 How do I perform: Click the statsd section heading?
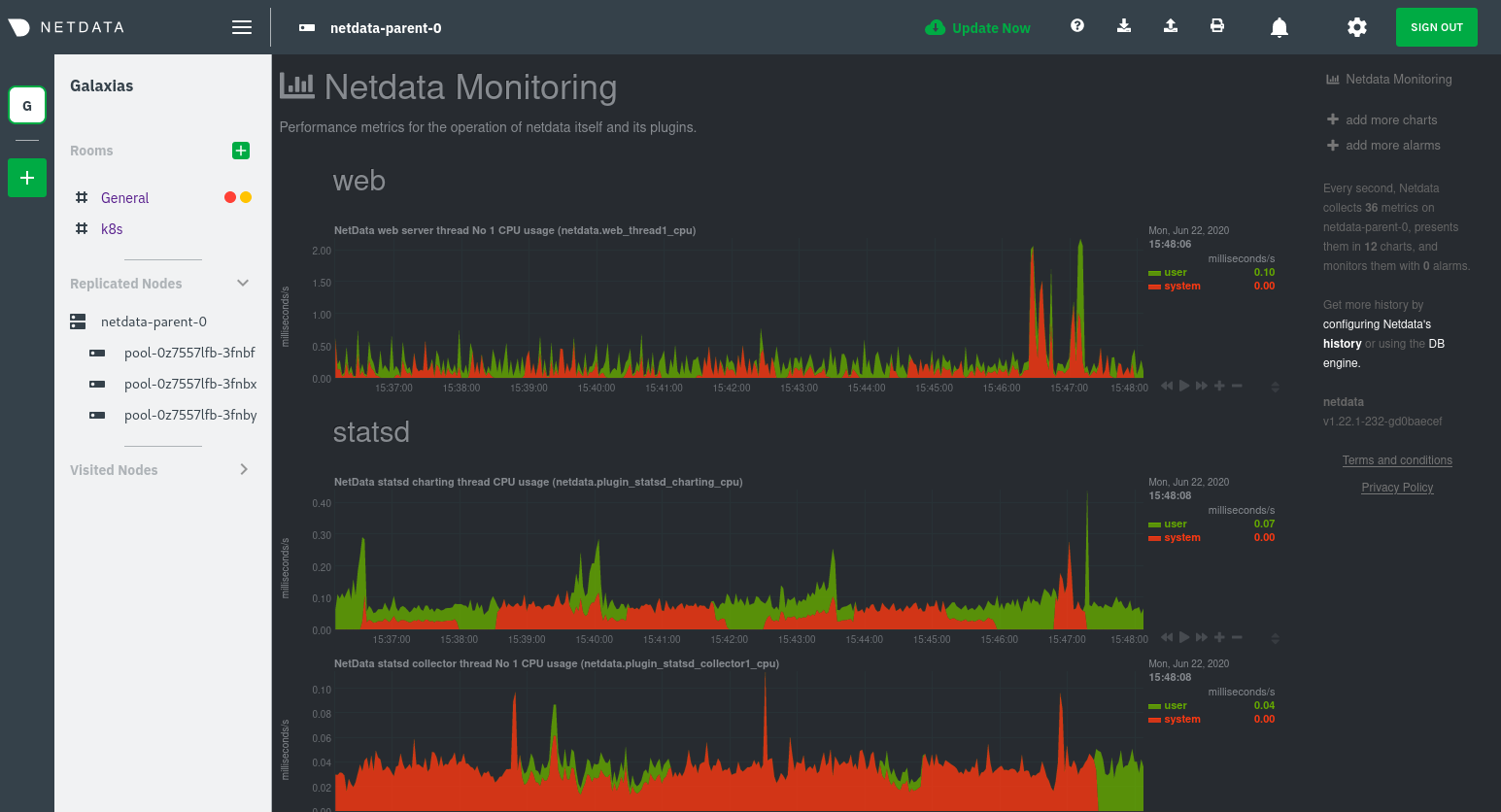coord(371,432)
